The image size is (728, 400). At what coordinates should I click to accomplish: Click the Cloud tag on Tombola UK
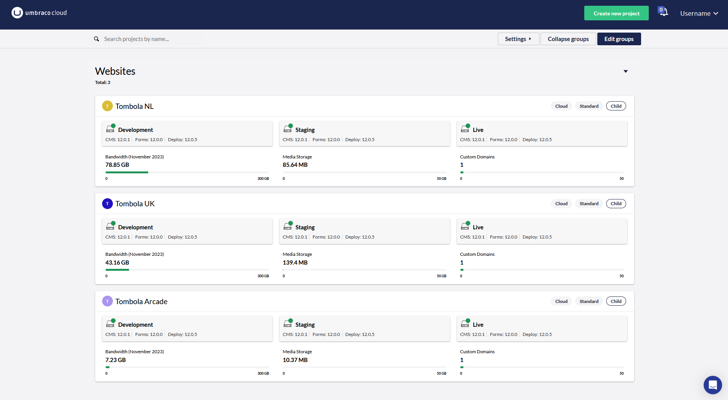click(561, 204)
